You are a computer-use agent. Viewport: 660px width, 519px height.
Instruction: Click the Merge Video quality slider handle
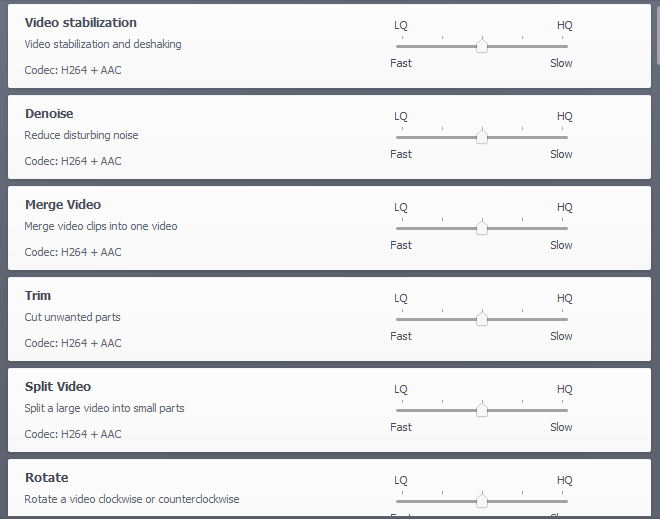click(x=482, y=227)
